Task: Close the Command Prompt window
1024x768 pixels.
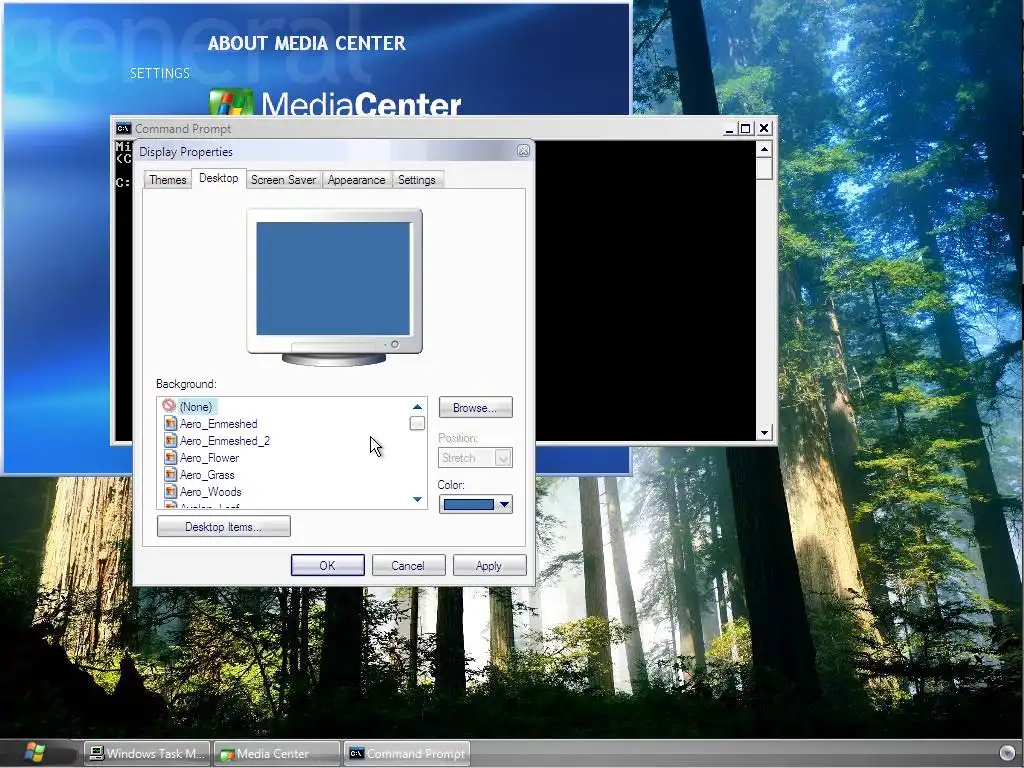Action: (764, 129)
